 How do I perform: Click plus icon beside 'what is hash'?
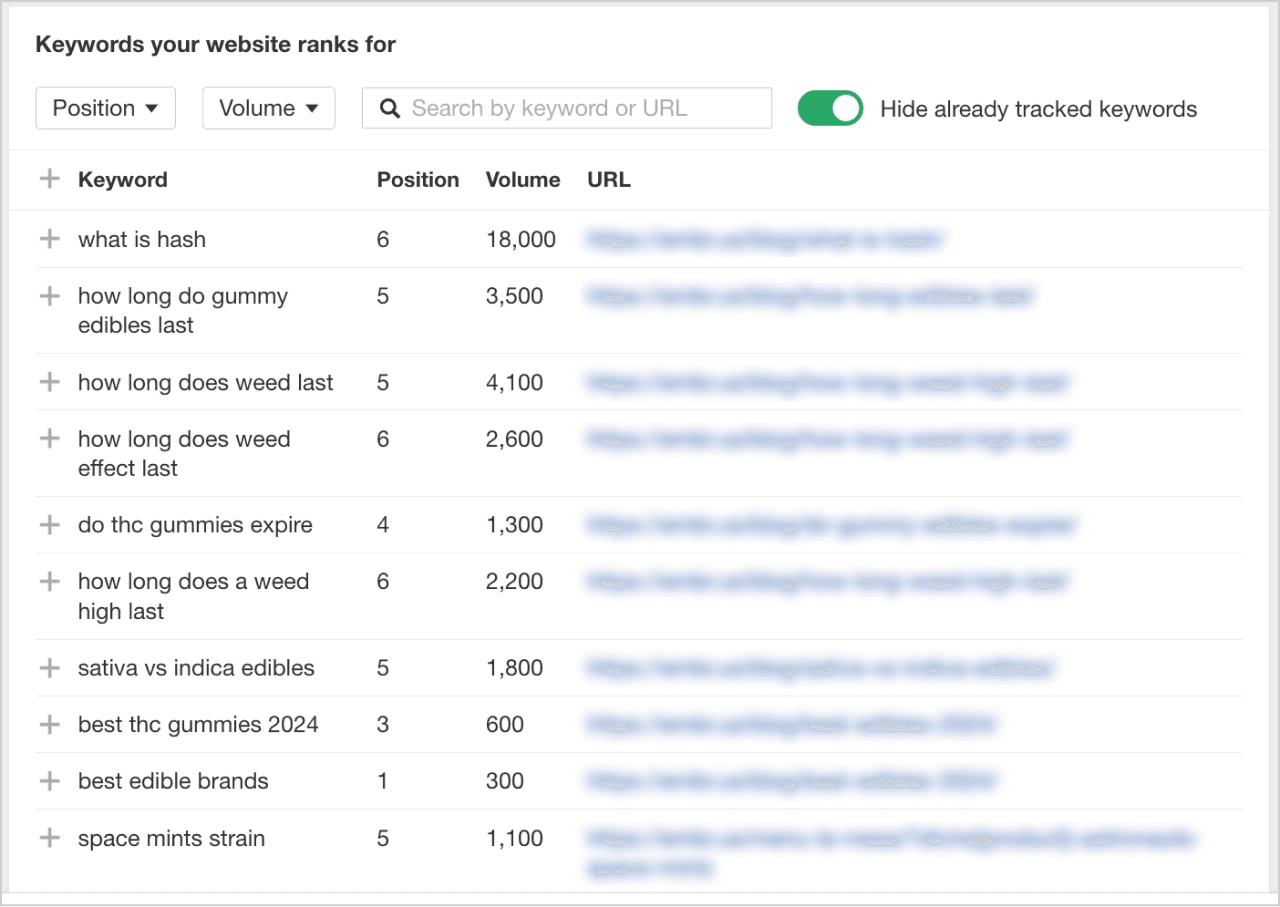[49, 239]
